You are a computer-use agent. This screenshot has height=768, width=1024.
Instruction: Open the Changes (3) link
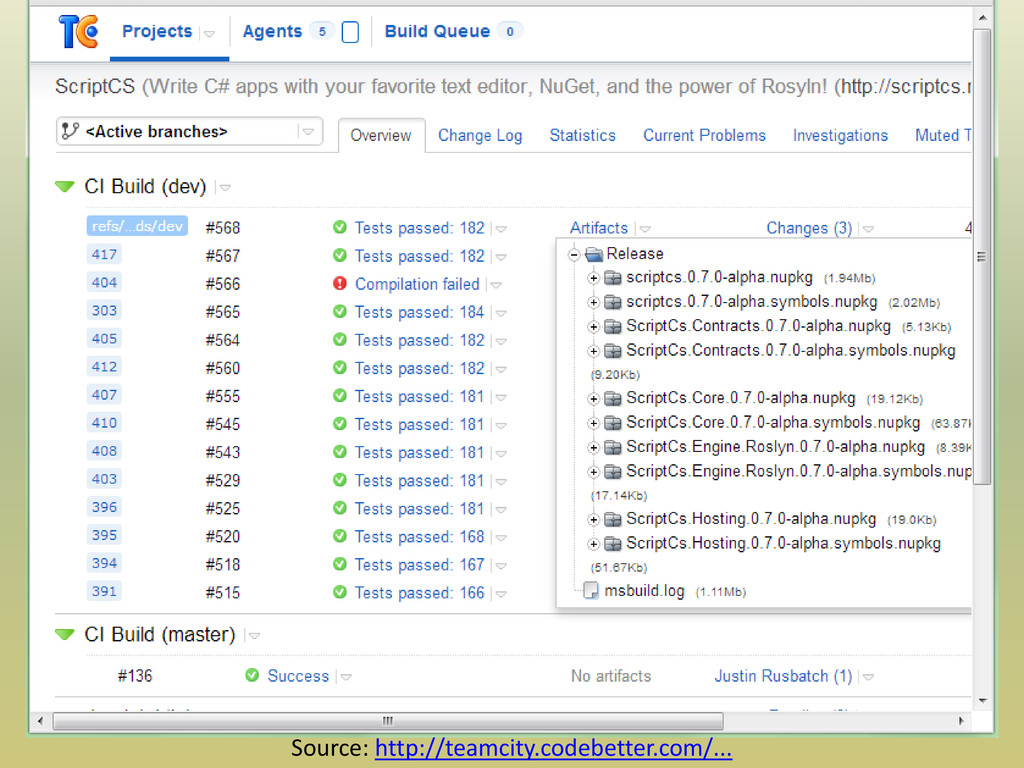pyautogui.click(x=809, y=228)
